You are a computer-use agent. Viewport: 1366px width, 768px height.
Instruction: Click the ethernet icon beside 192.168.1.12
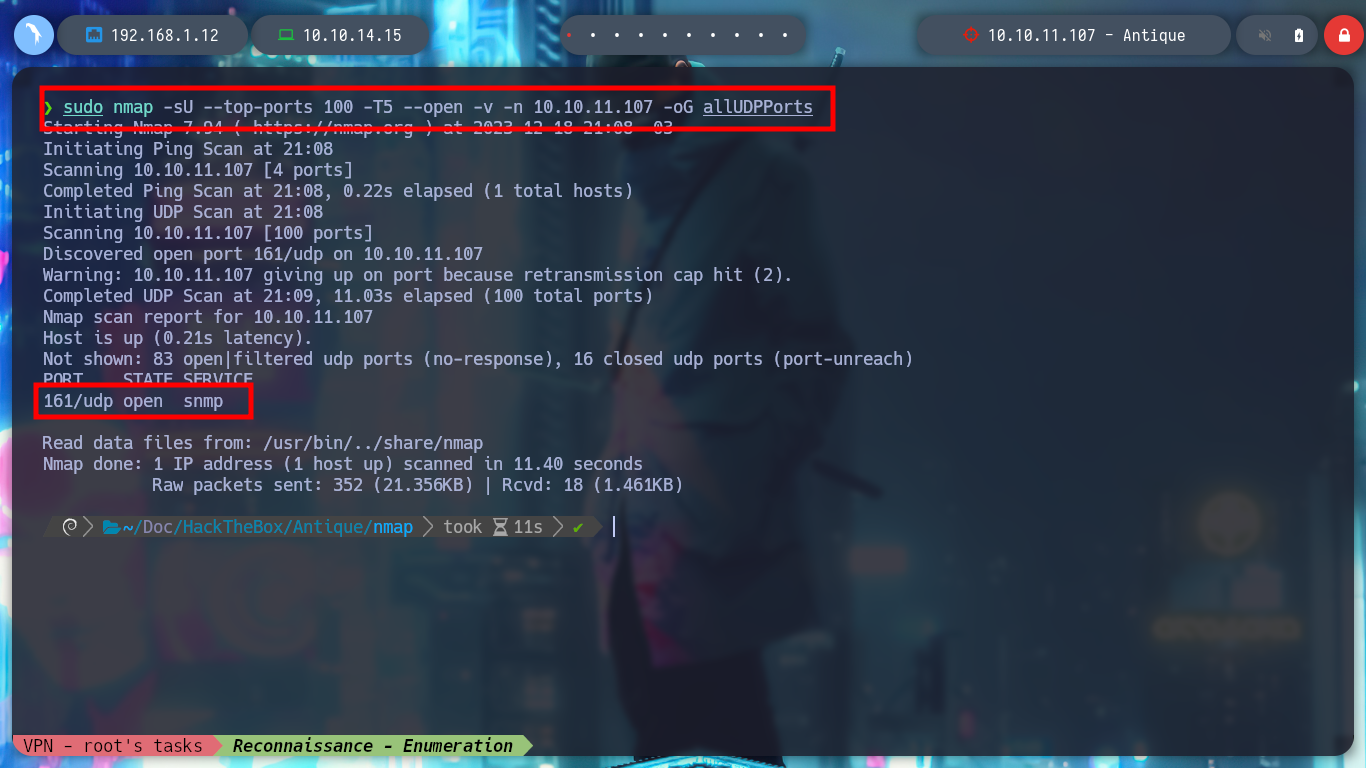(95, 36)
